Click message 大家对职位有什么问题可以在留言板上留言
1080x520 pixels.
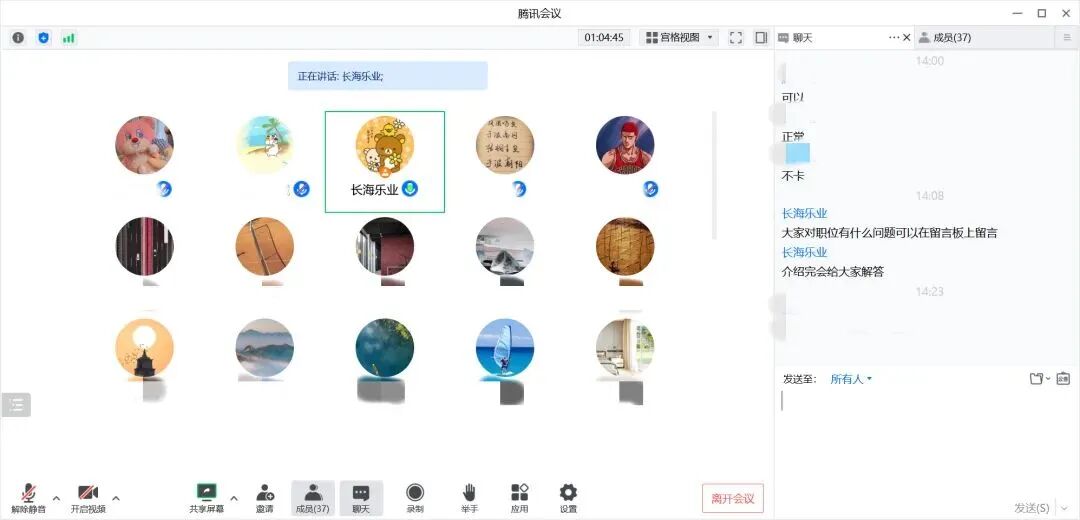pos(889,233)
